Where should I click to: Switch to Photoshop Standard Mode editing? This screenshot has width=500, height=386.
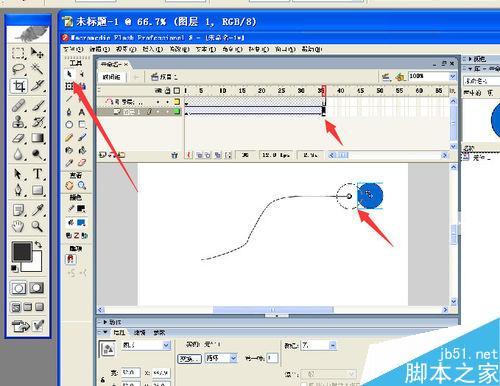coord(18,288)
